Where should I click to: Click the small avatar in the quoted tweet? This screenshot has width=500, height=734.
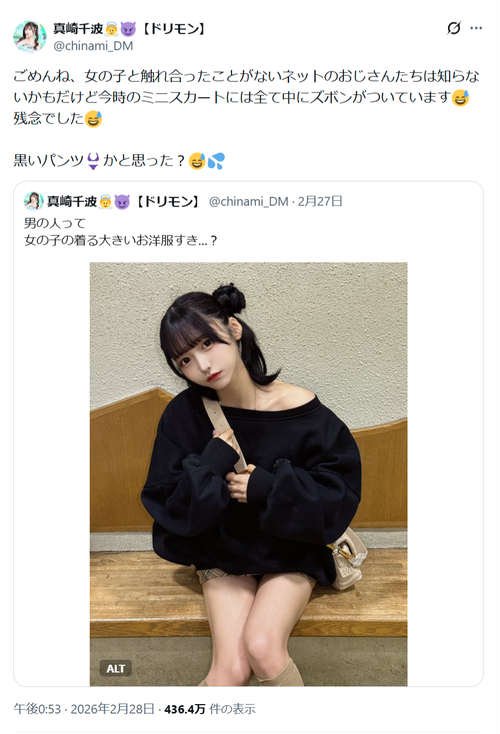coord(33,201)
